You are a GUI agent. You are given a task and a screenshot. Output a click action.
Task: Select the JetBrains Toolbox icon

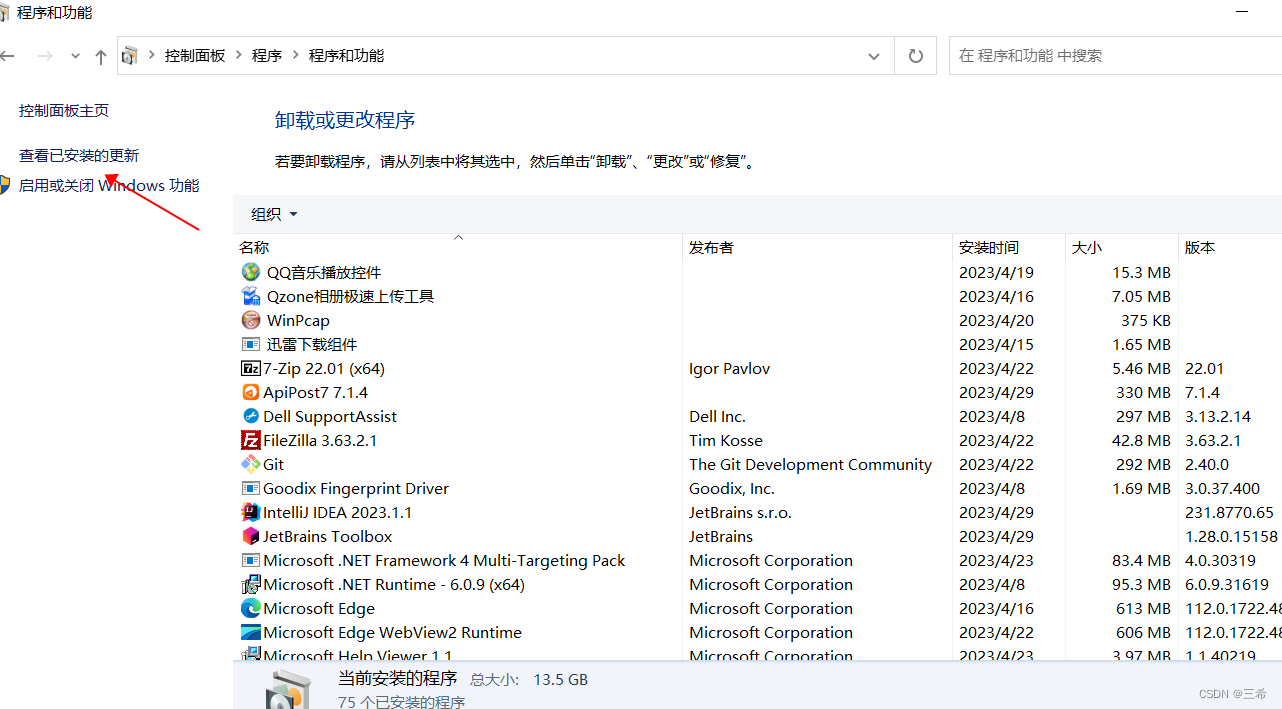(x=251, y=536)
